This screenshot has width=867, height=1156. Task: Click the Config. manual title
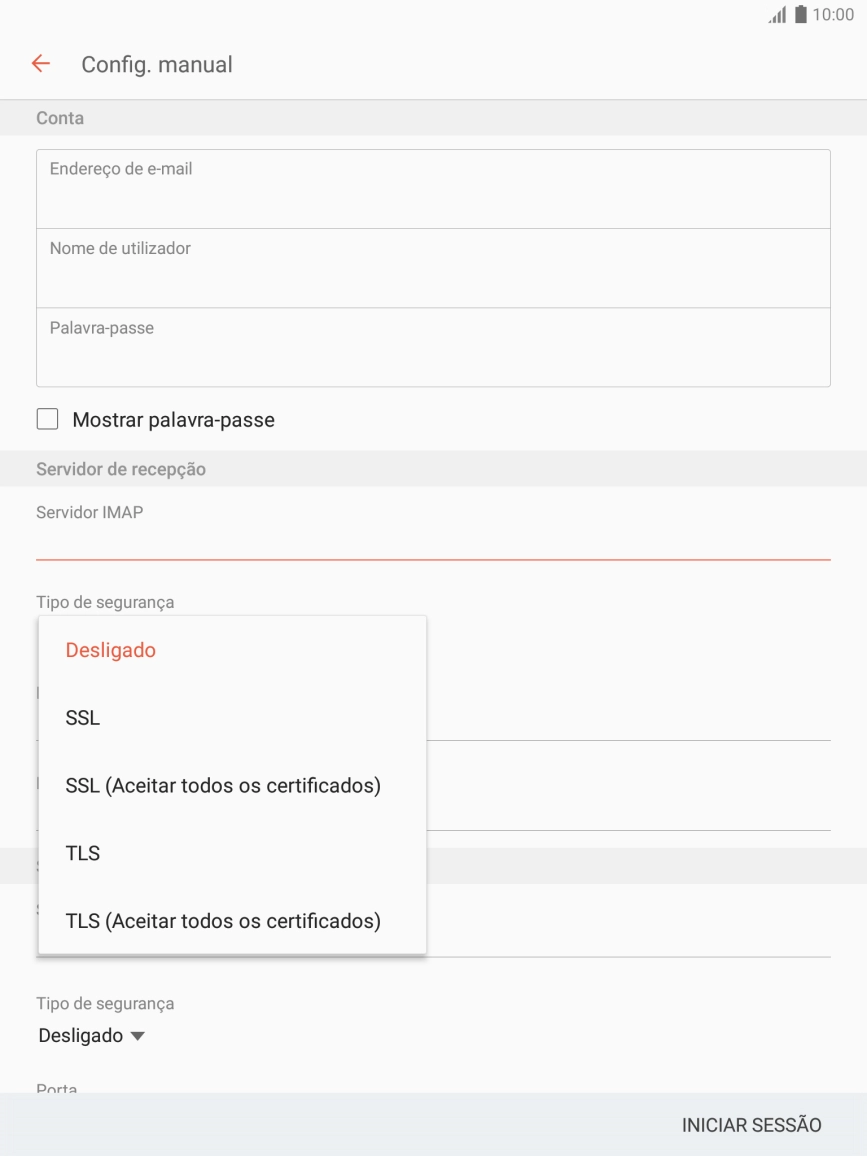(155, 64)
